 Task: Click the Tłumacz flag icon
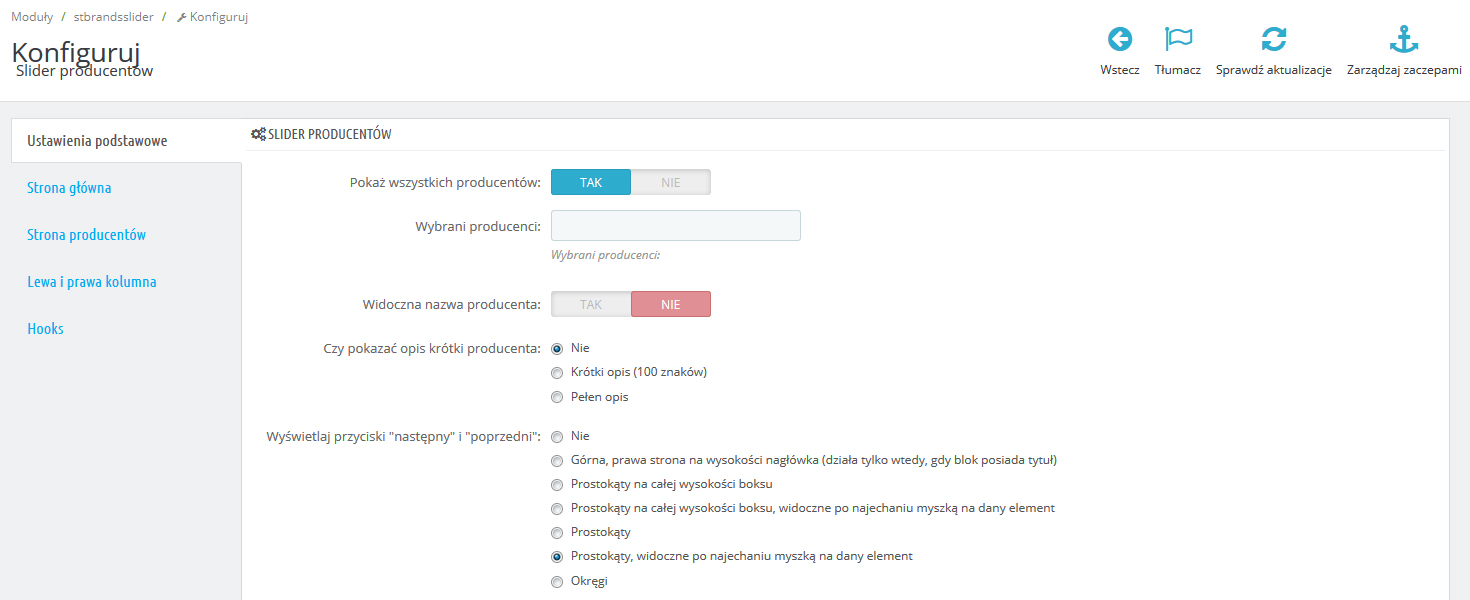1178,40
